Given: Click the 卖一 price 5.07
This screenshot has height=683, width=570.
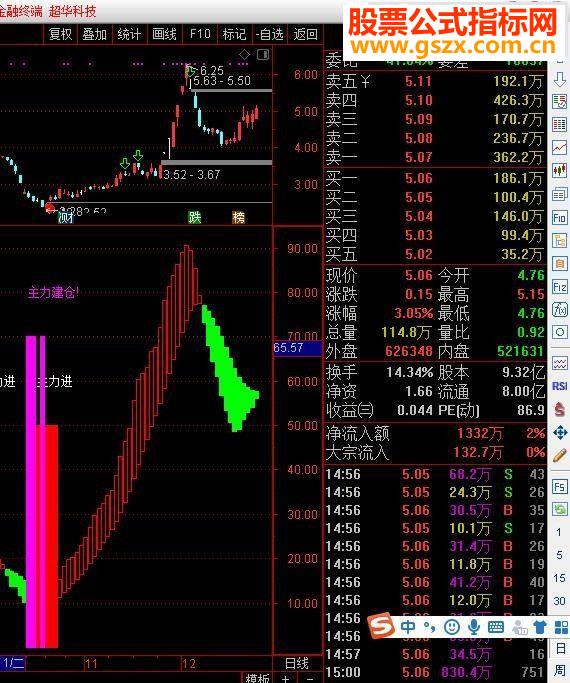Looking at the screenshot, I should tap(418, 157).
